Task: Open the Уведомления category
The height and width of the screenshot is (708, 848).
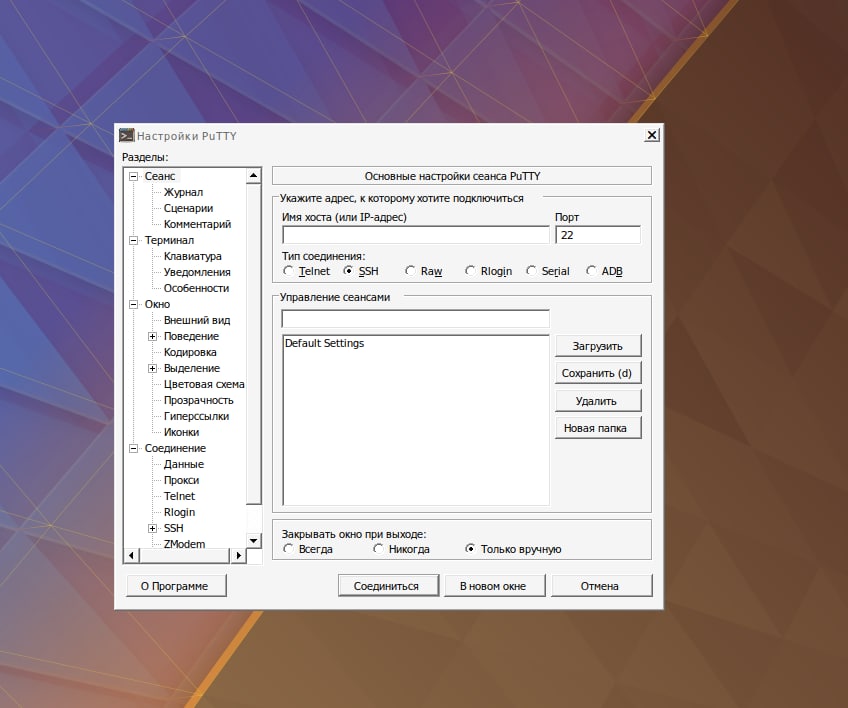Action: pos(197,272)
